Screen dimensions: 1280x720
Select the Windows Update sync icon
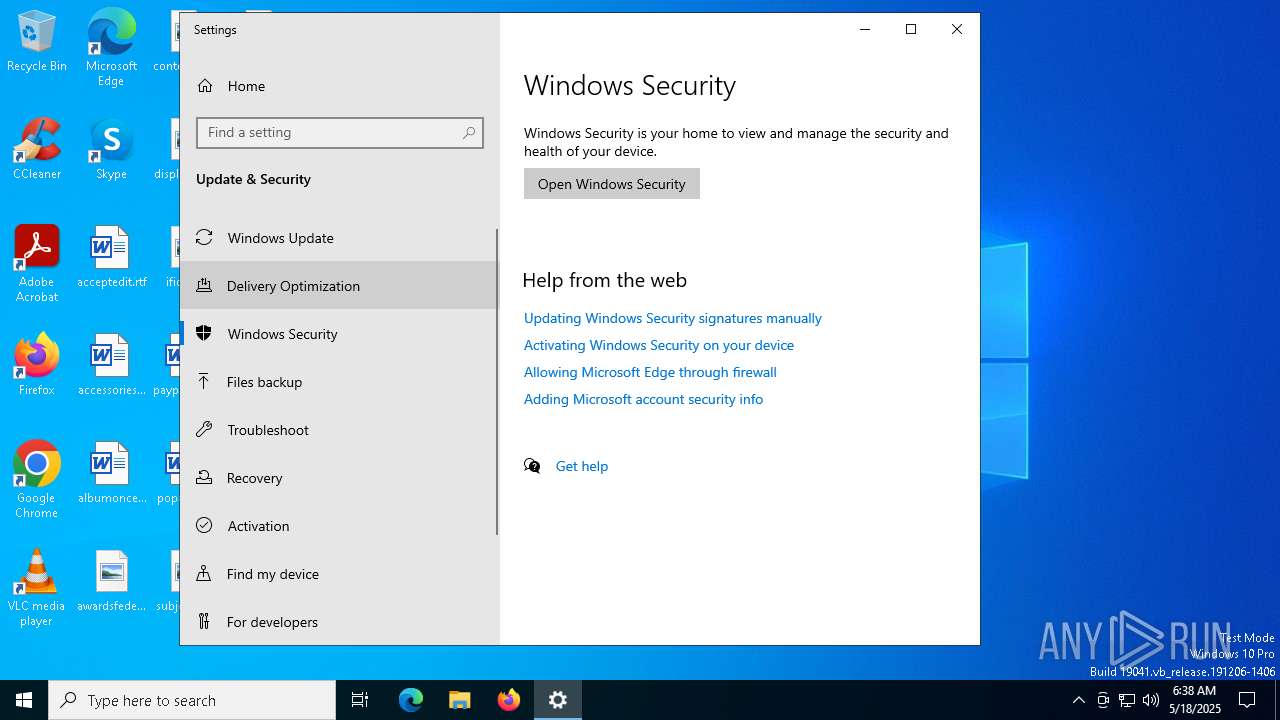point(204,237)
